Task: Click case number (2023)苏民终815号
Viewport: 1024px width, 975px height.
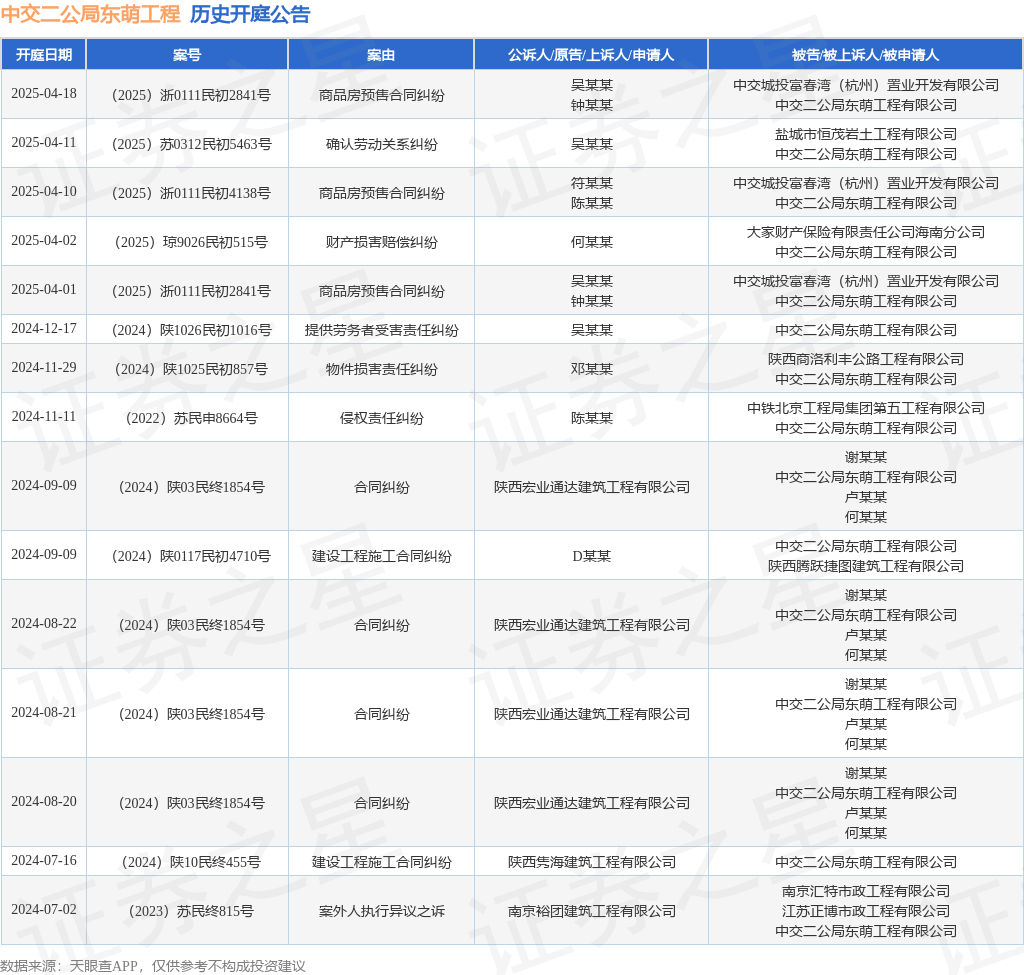Action: point(191,912)
